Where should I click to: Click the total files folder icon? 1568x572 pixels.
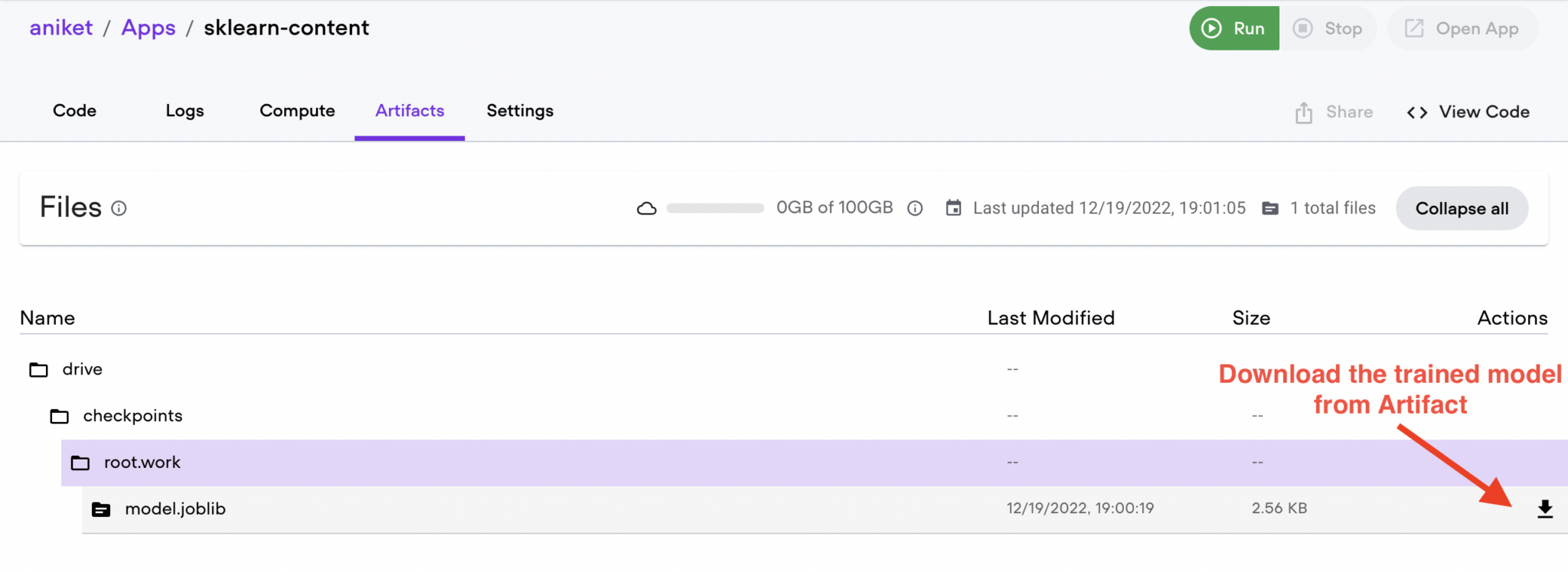(1270, 208)
